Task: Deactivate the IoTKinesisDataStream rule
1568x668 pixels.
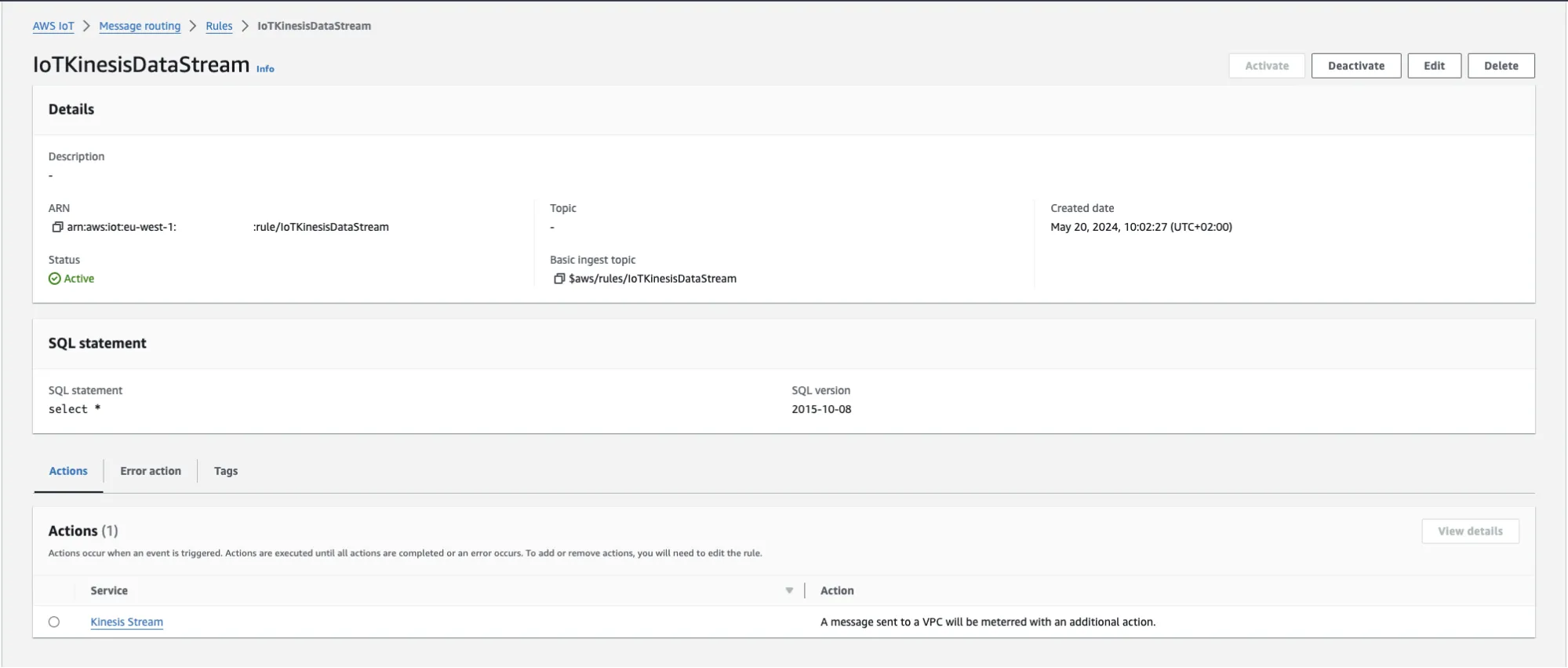Action: (1356, 66)
